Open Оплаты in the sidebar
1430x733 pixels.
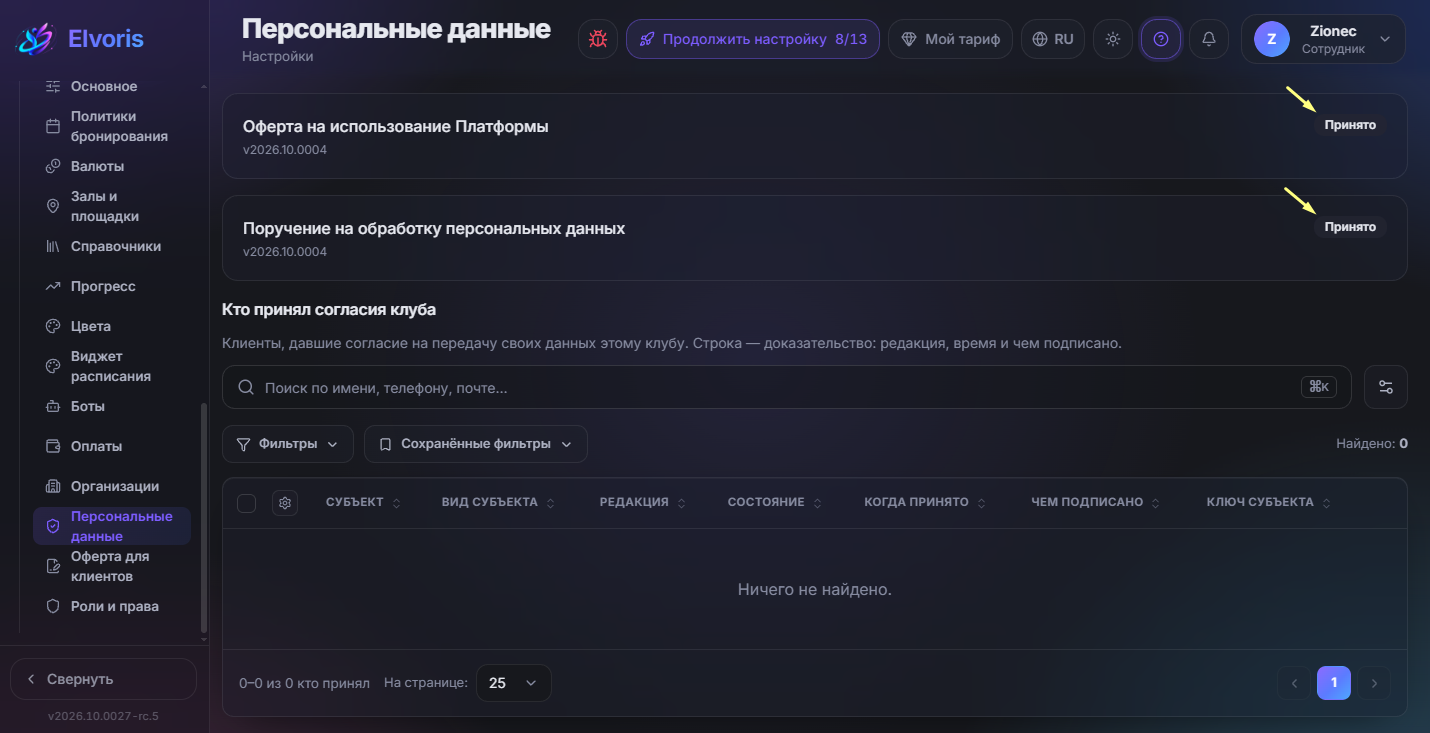pyautogui.click(x=112, y=446)
